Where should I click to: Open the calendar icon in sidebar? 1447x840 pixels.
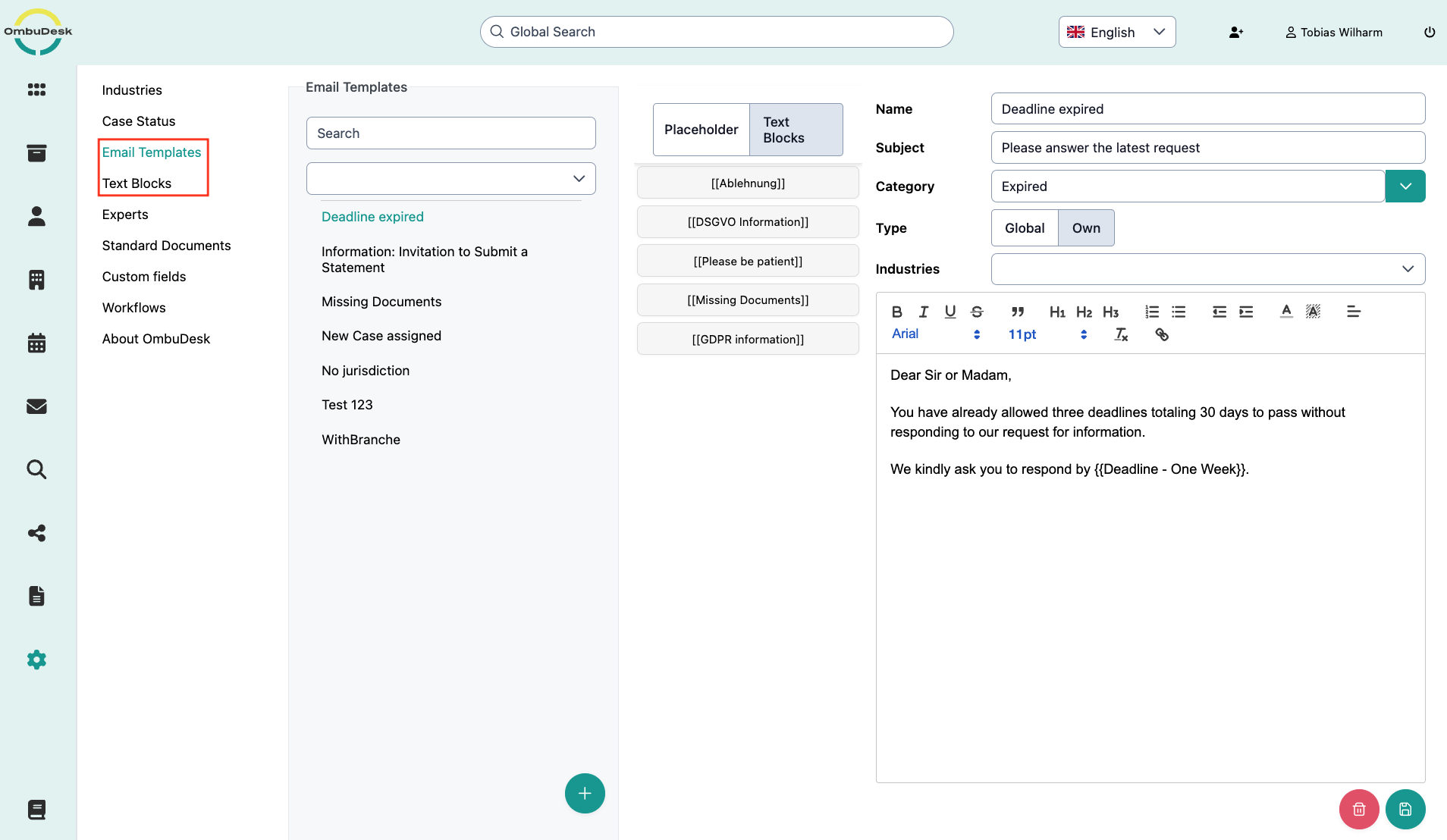click(x=36, y=343)
